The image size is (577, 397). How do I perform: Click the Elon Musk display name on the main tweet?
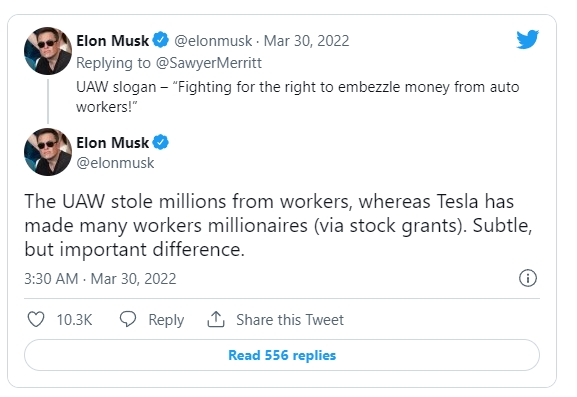coord(112,142)
